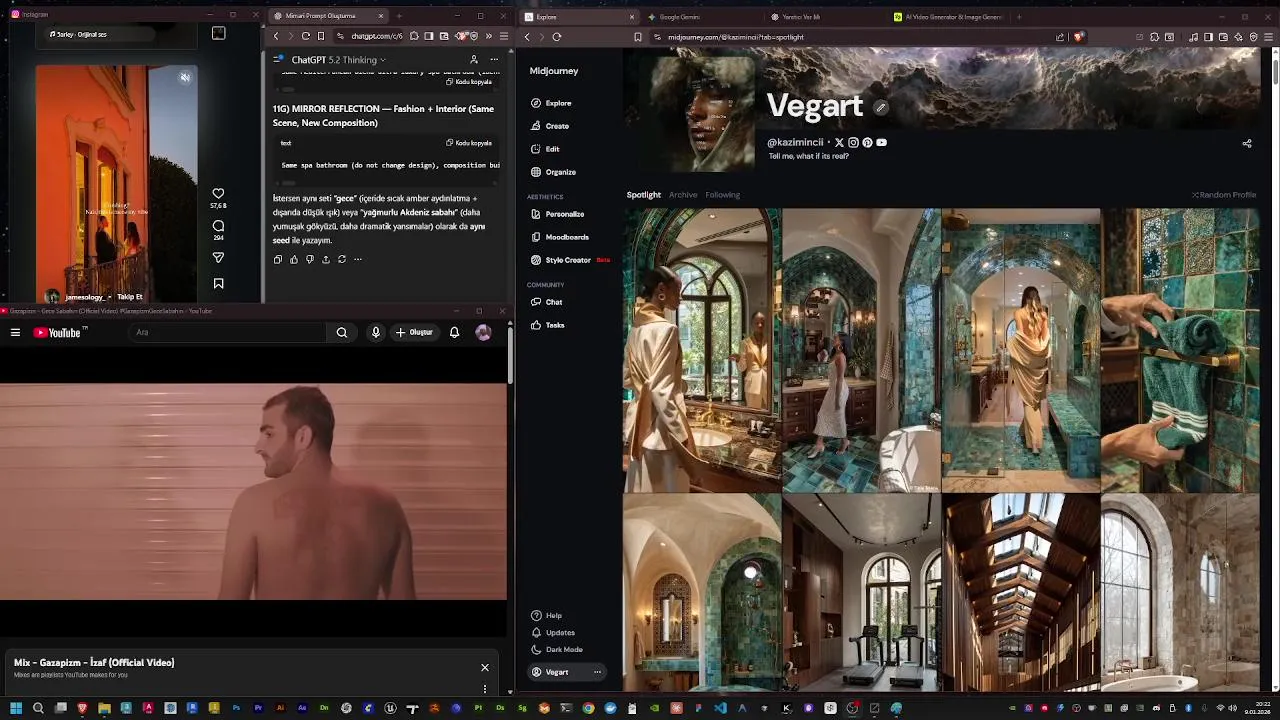1280x720 pixels.
Task: Open Create page in Midjourney sidebar
Action: [x=550, y=126]
